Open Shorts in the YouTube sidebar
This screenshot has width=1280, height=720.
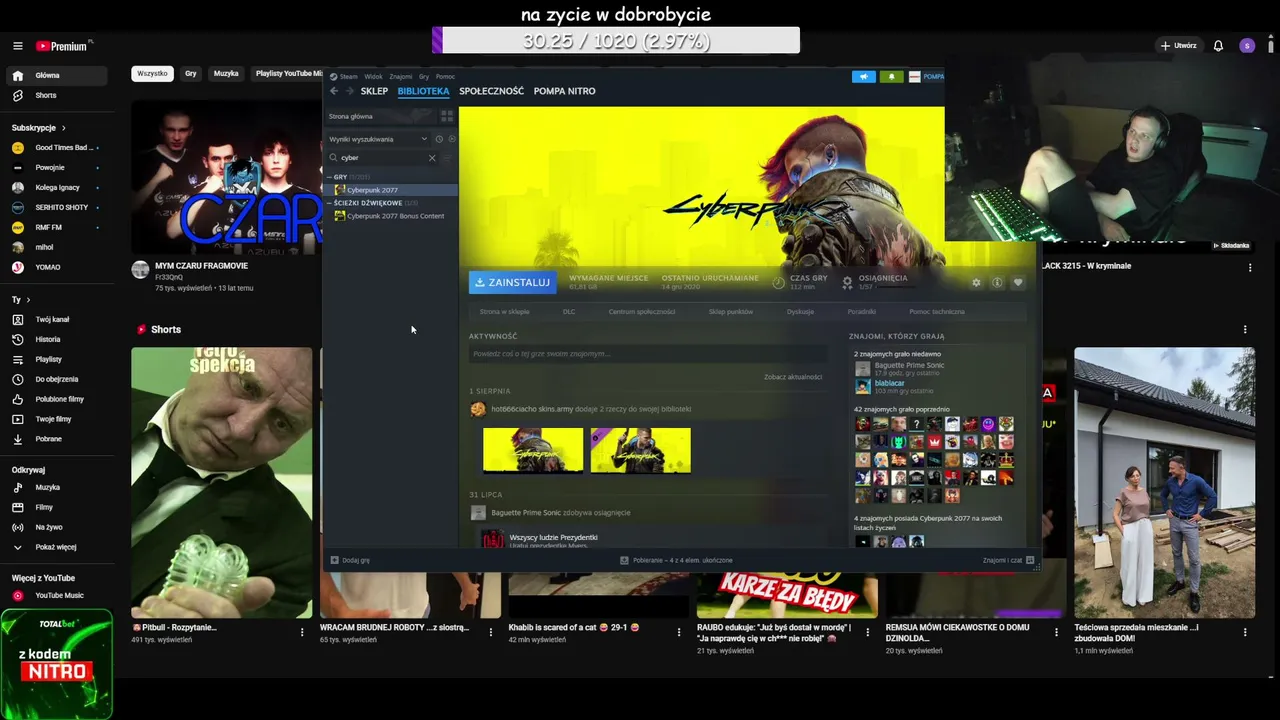[56, 96]
